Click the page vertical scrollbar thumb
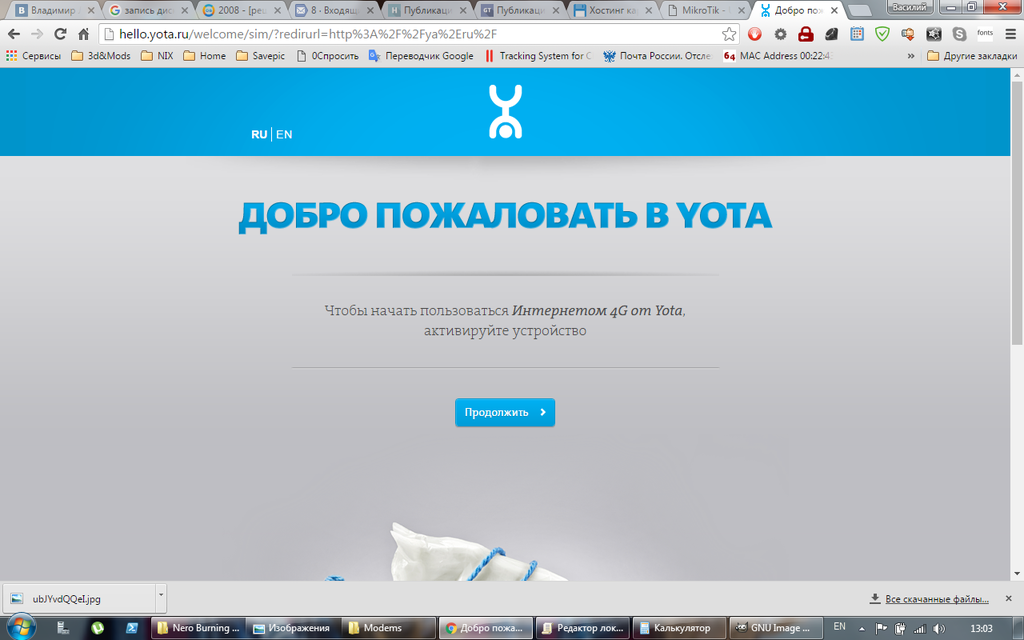 tap(1017, 213)
